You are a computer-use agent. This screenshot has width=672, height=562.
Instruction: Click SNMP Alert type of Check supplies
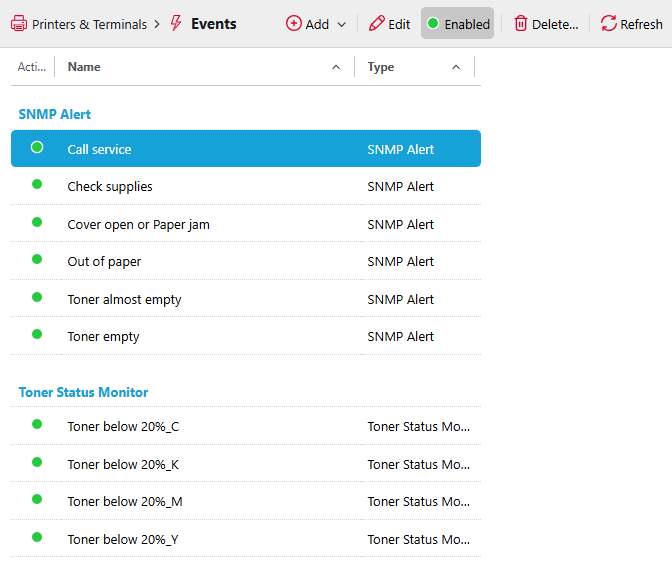401,186
